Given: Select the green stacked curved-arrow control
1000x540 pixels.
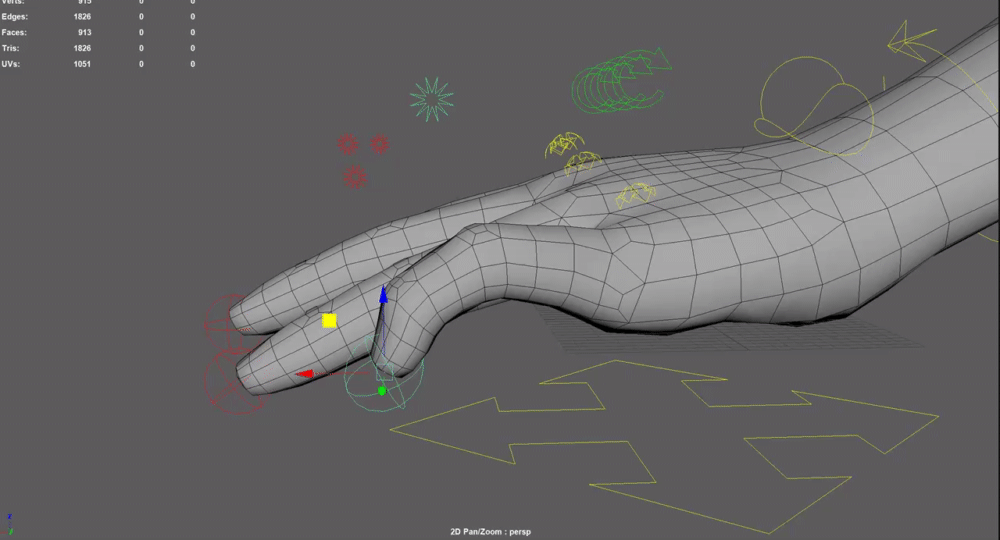Looking at the screenshot, I should click(x=620, y=81).
